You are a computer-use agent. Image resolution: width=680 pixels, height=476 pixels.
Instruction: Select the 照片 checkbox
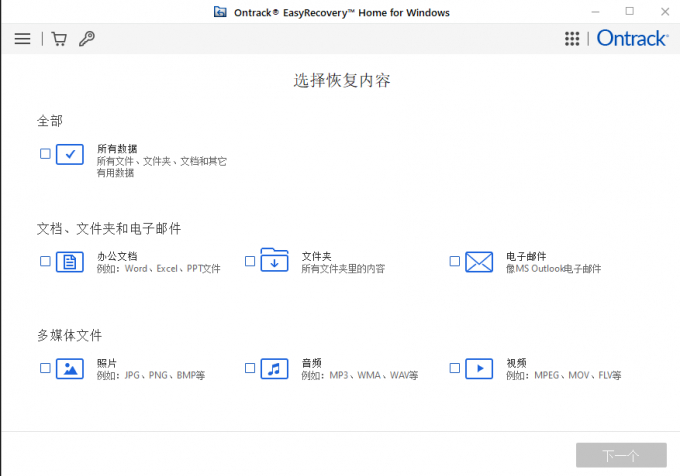tap(45, 368)
